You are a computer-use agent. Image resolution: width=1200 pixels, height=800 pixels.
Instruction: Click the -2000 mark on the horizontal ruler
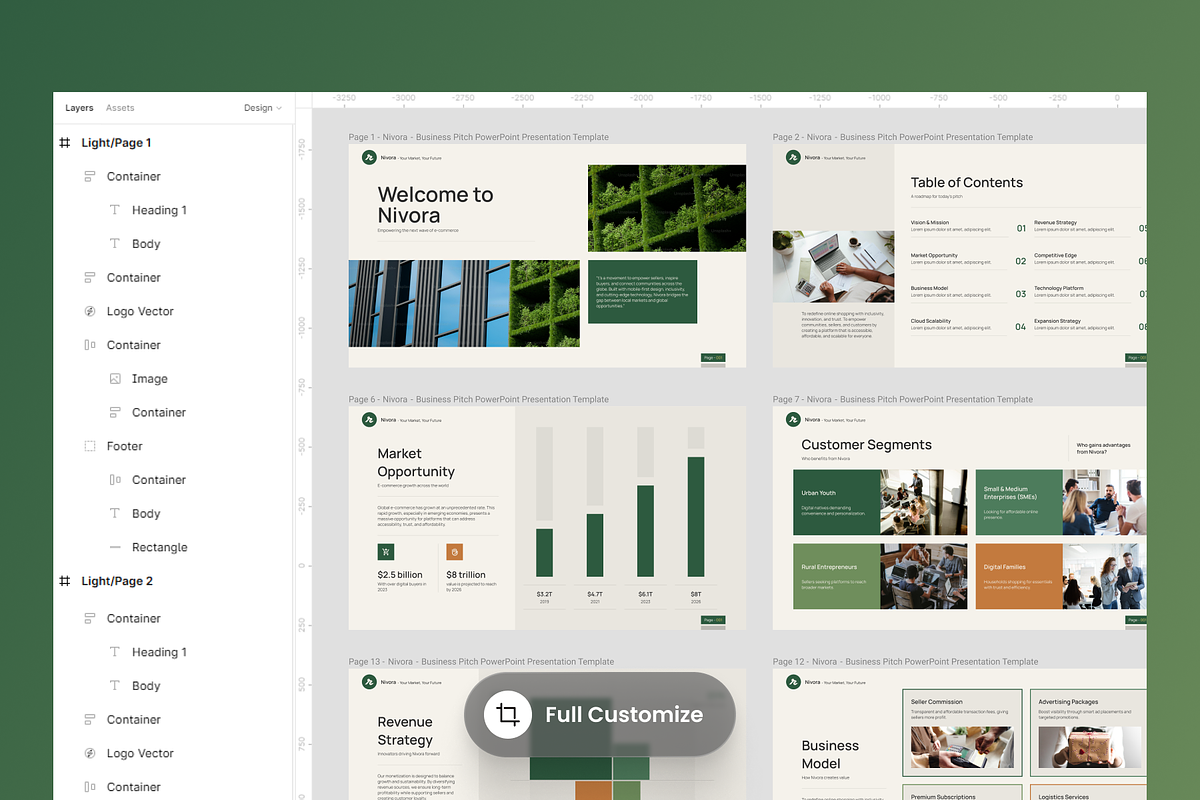(641, 99)
